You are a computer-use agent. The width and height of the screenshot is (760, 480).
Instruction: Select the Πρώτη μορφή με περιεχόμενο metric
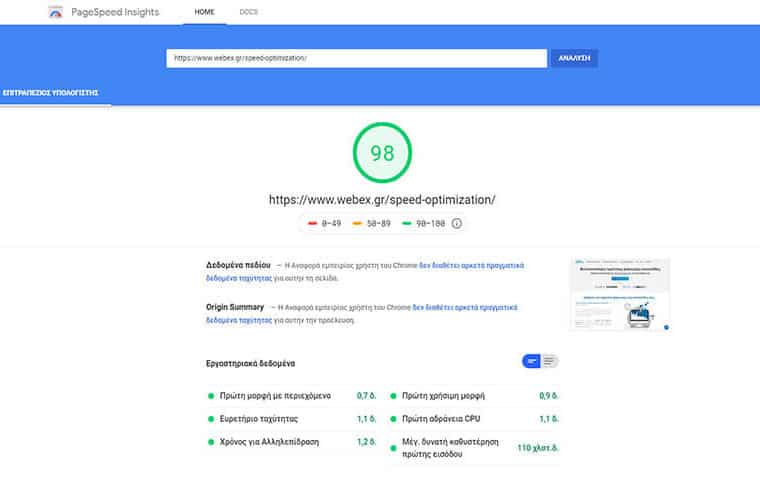[x=291, y=396]
